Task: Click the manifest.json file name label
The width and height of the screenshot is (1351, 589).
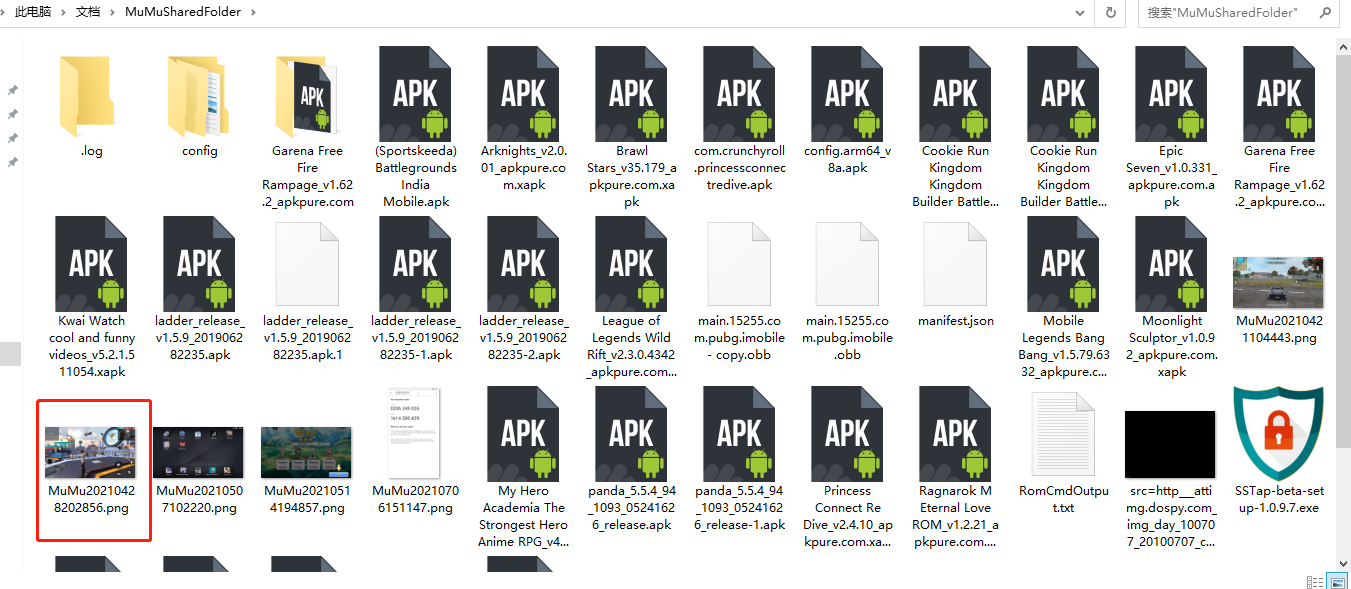Action: tap(956, 321)
